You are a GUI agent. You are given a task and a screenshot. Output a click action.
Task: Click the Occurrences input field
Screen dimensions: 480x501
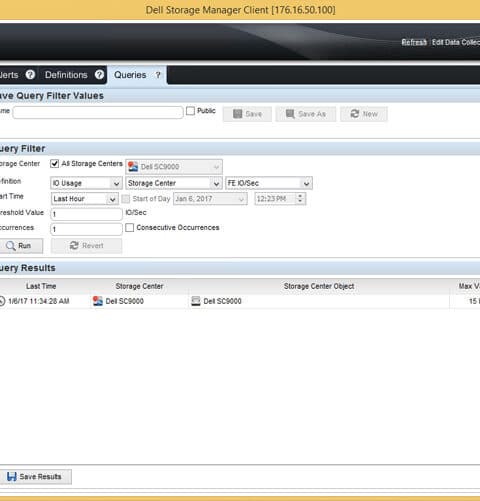click(86, 229)
